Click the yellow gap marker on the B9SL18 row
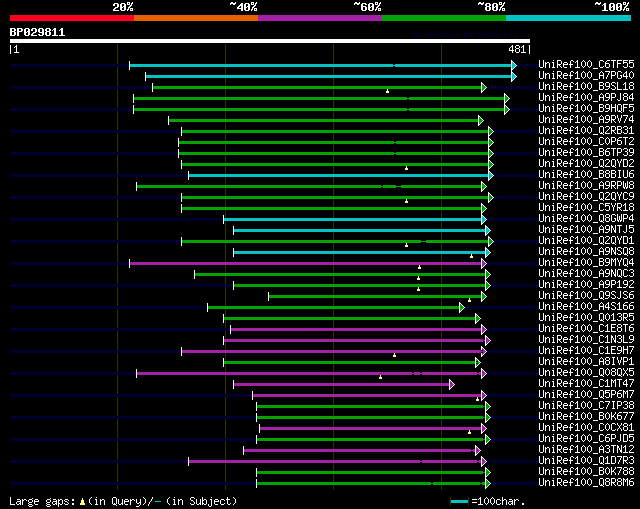This screenshot has width=640, height=509. [x=387, y=91]
